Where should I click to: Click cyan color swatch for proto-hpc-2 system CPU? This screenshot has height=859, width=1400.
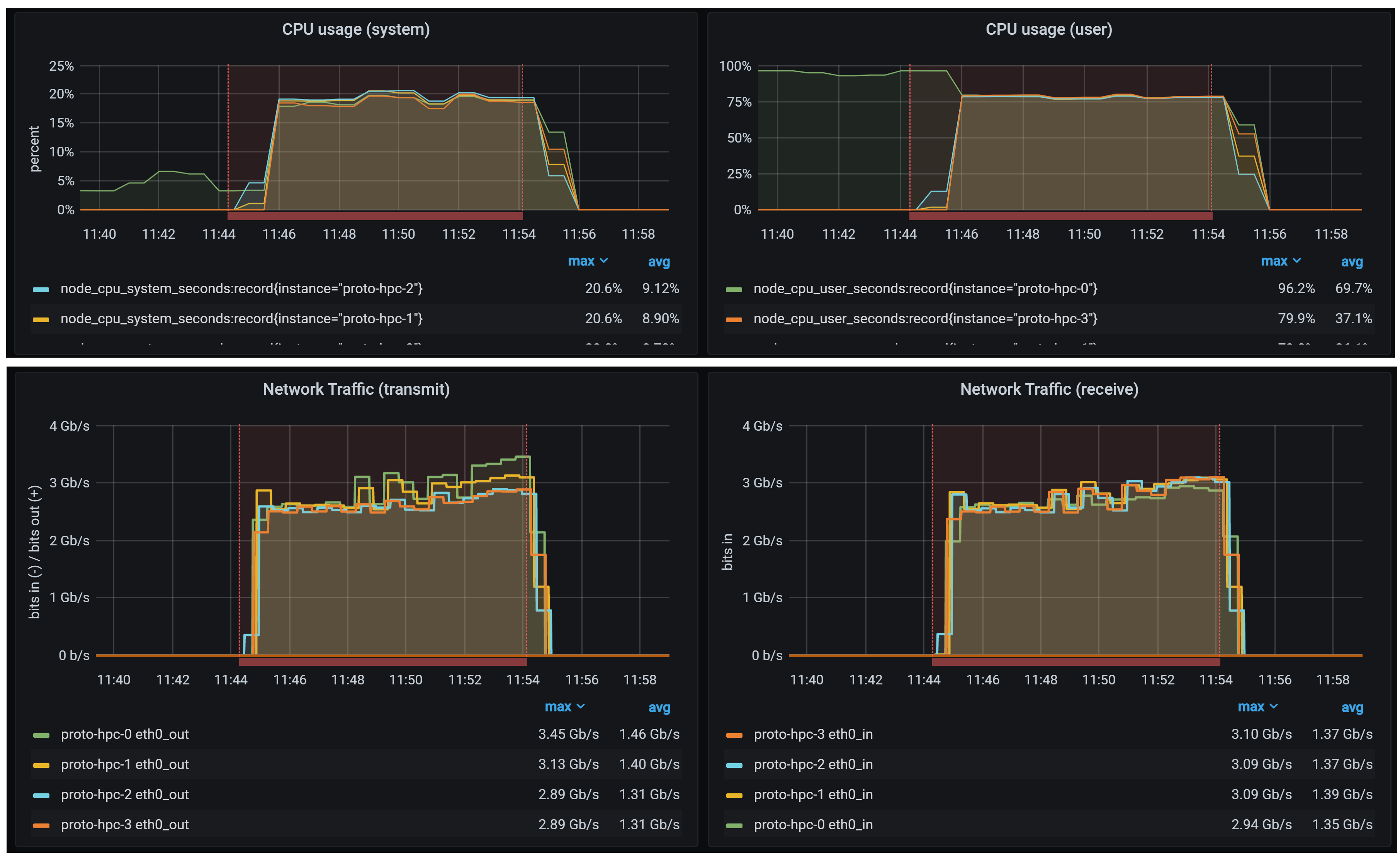pyautogui.click(x=41, y=290)
